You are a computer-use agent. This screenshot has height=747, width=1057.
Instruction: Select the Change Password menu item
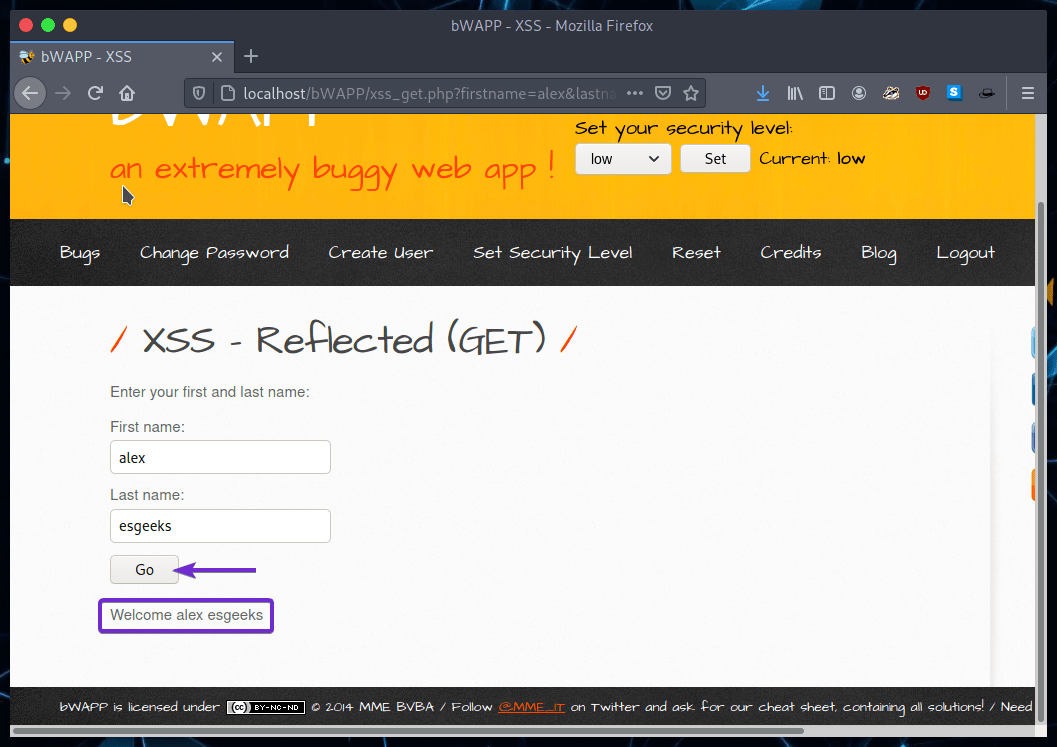214,253
